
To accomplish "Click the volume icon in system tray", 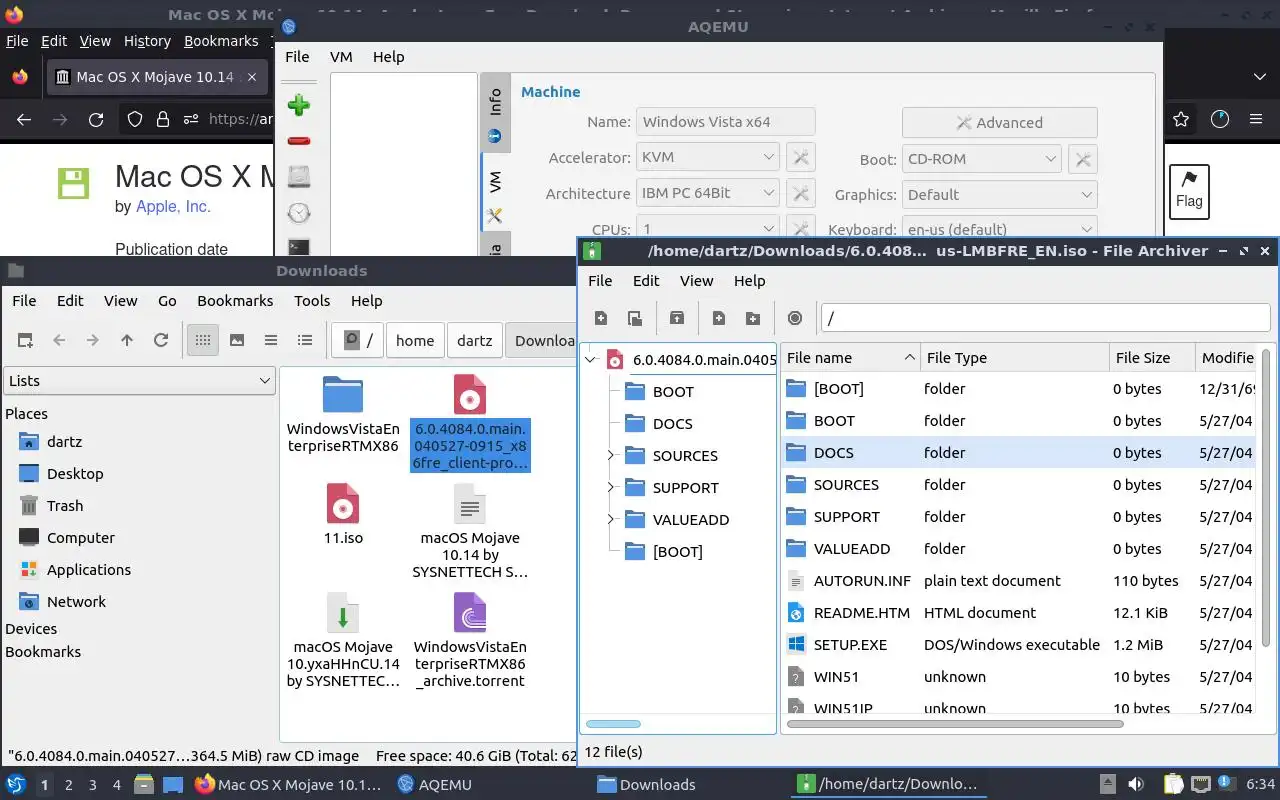I will [1137, 784].
